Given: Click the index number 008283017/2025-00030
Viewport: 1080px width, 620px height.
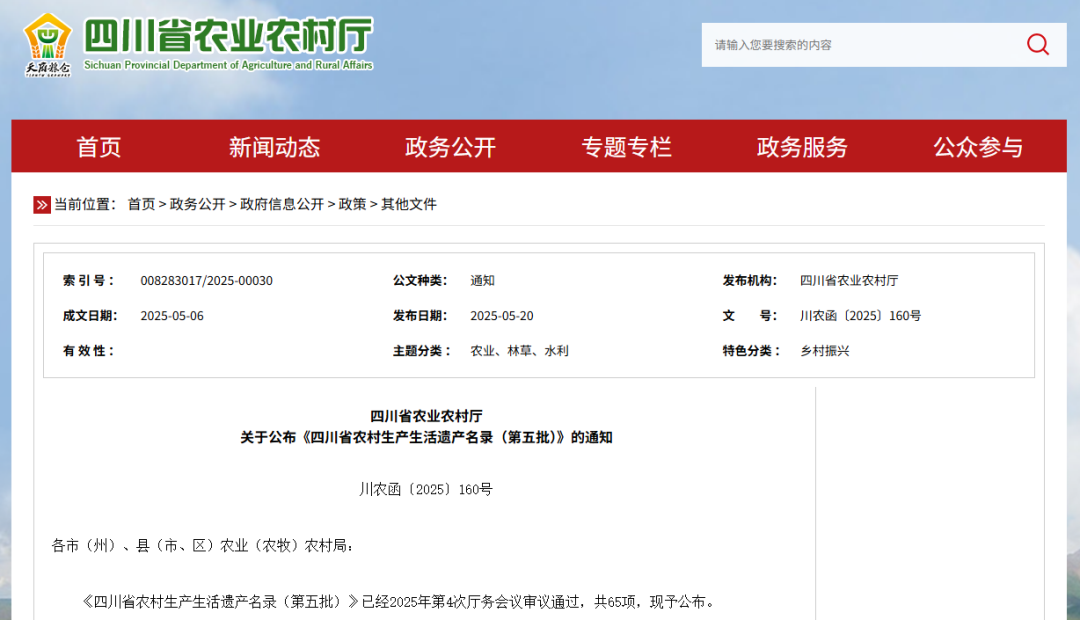Looking at the screenshot, I should (x=206, y=281).
